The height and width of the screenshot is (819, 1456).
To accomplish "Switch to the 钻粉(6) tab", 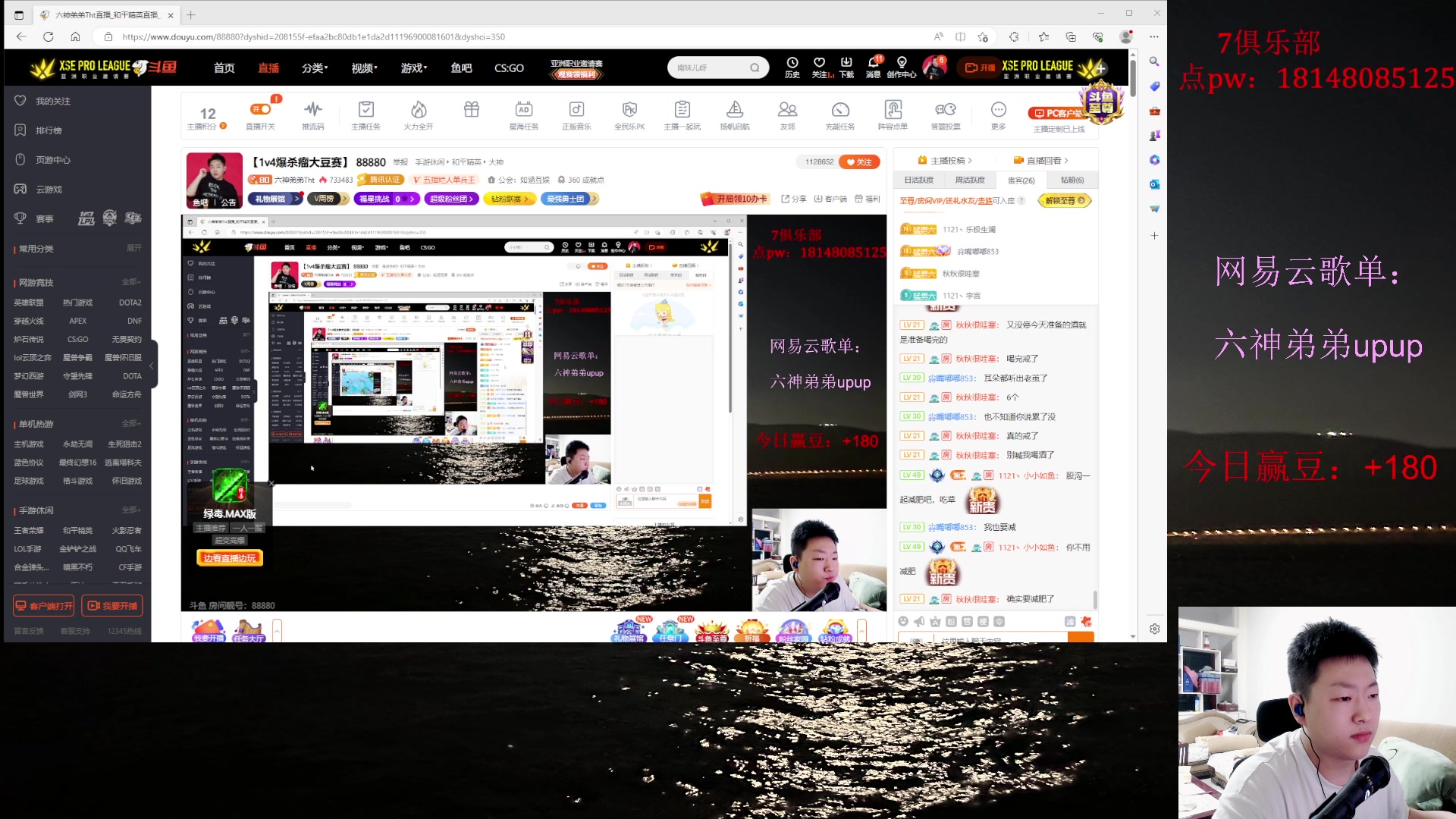I will pyautogui.click(x=1071, y=180).
